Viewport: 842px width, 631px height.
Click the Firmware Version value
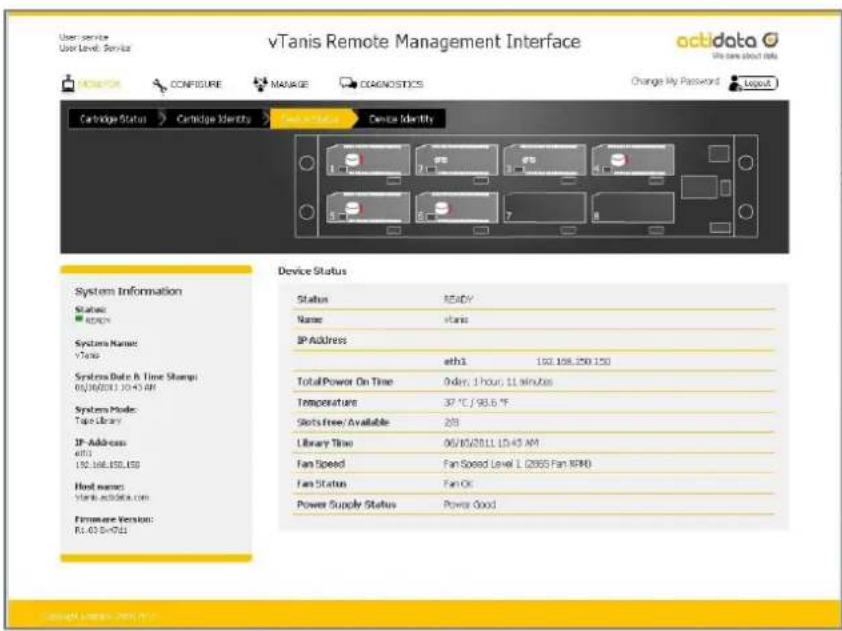pyautogui.click(x=101, y=530)
